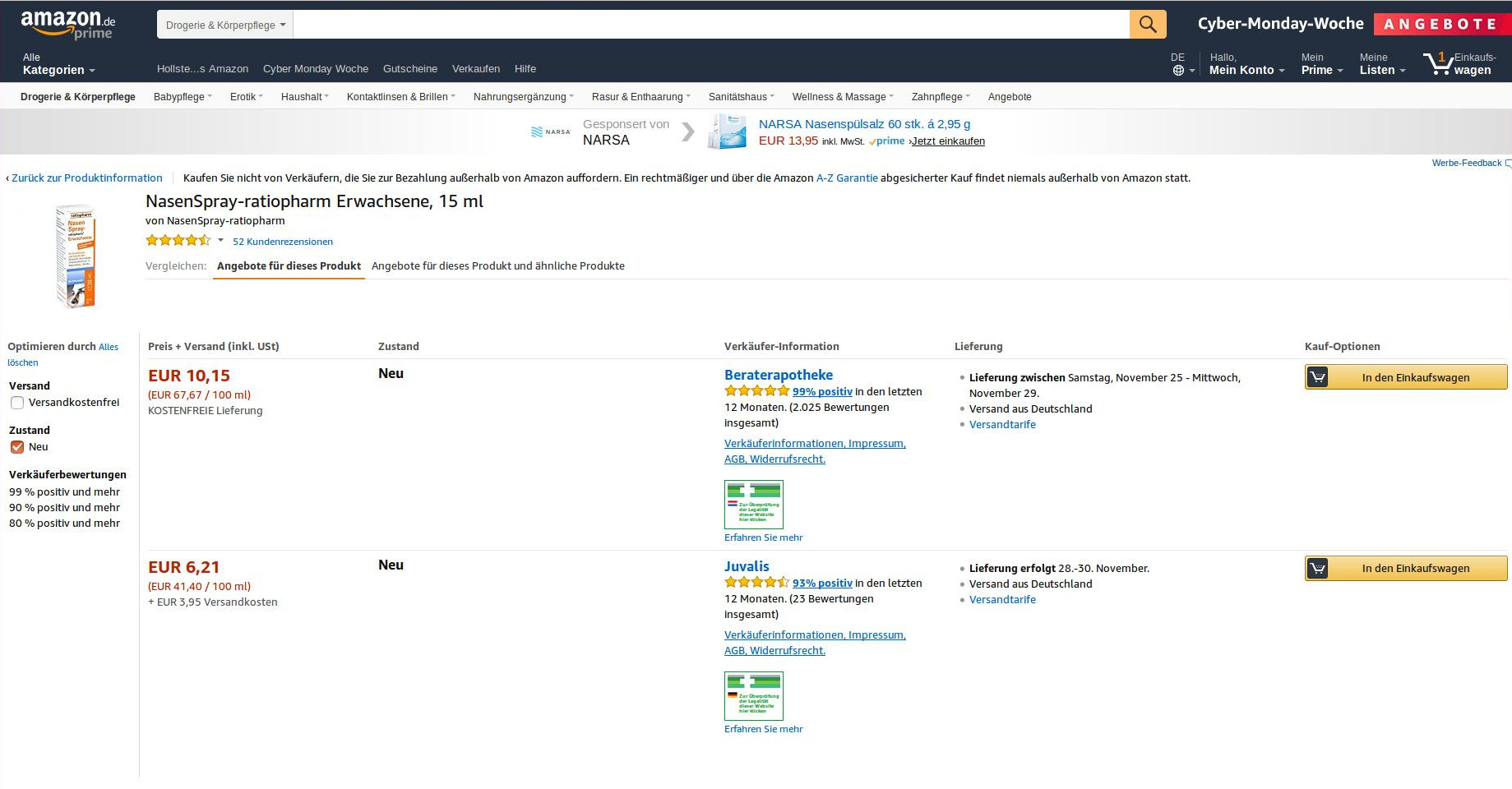1512x789 pixels.
Task: Filter by 99 % positiv und mehr
Action: point(64,492)
